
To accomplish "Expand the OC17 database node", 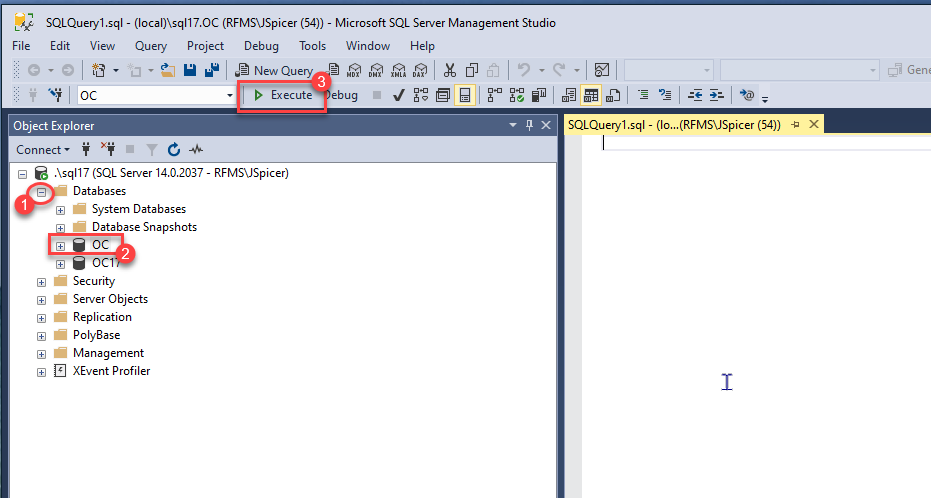I will [61, 264].
